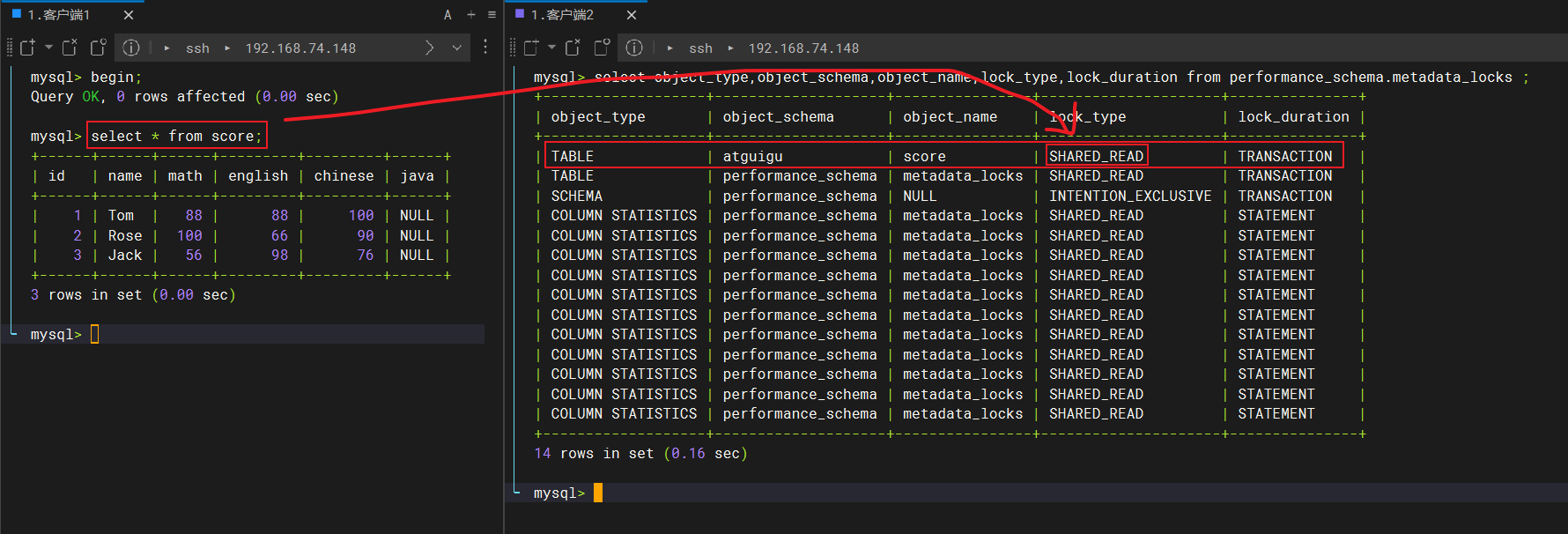Click the 'ssh' breadcrumb in 客户端1 address bar
Image resolution: width=1568 pixels, height=534 pixels.
click(197, 48)
